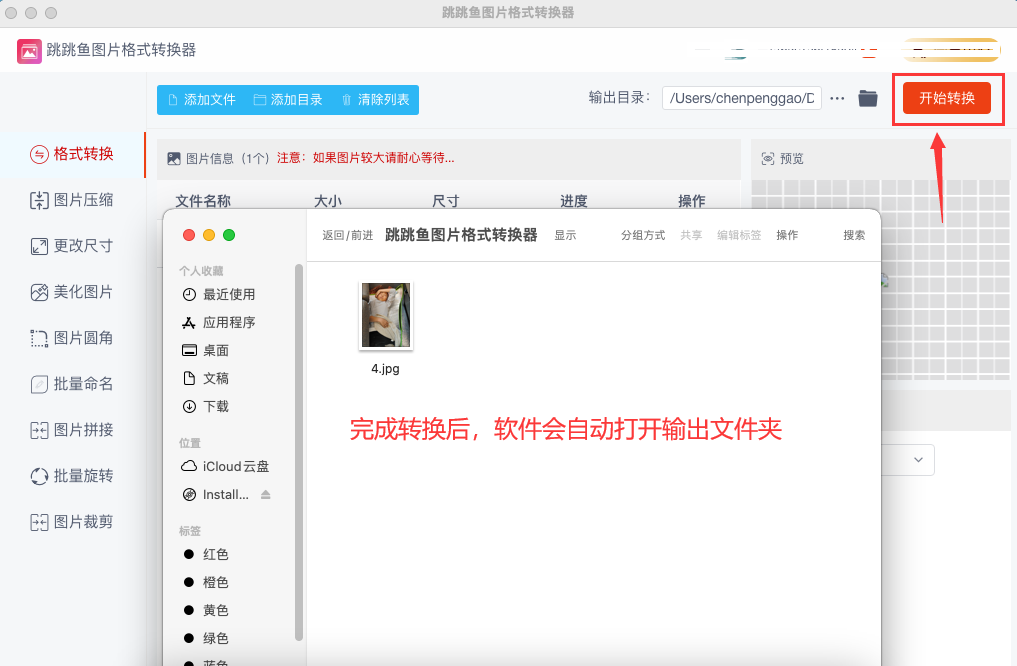Open 图片压缩 image compression tool
The image size is (1017, 666).
click(72, 200)
